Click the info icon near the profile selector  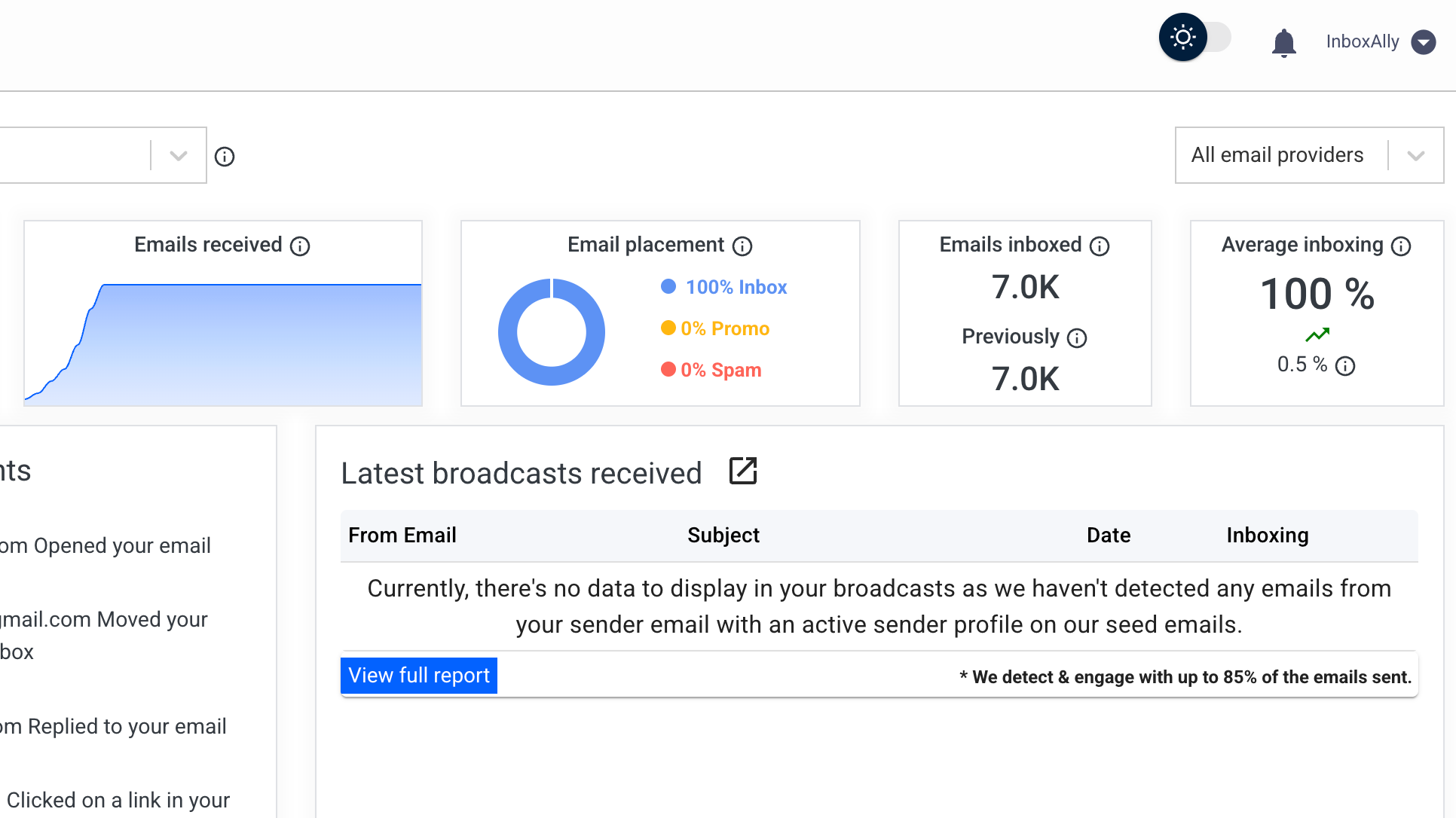[x=224, y=156]
